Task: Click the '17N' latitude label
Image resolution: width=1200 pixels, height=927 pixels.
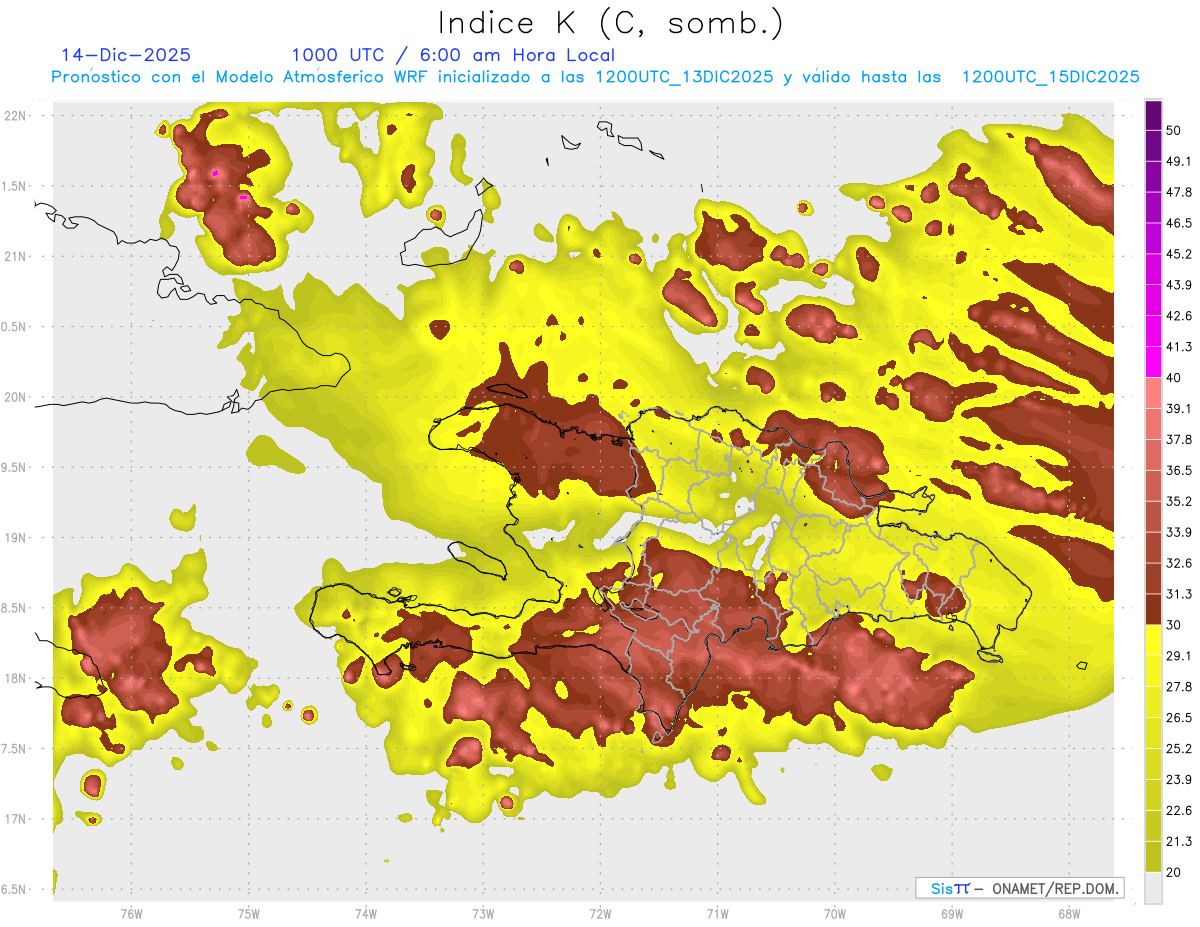Action: 16,819
